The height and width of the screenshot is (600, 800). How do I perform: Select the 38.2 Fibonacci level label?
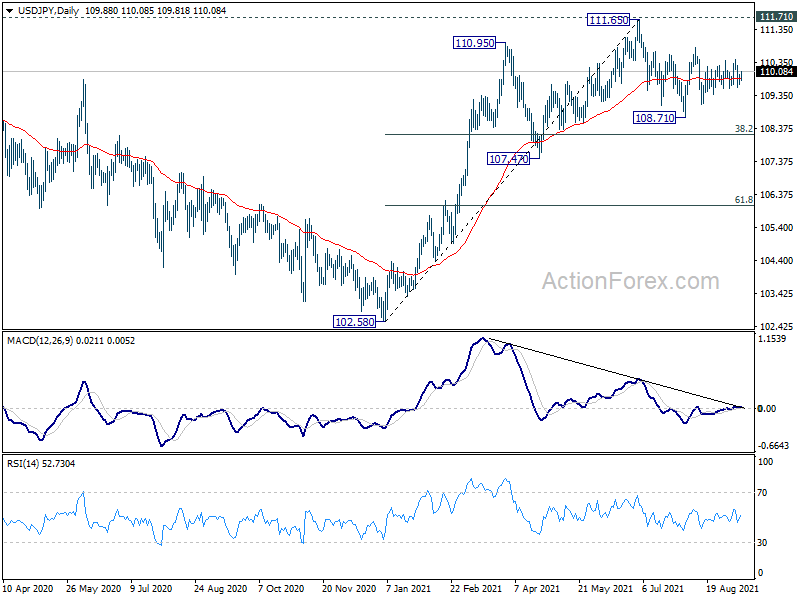click(743, 129)
